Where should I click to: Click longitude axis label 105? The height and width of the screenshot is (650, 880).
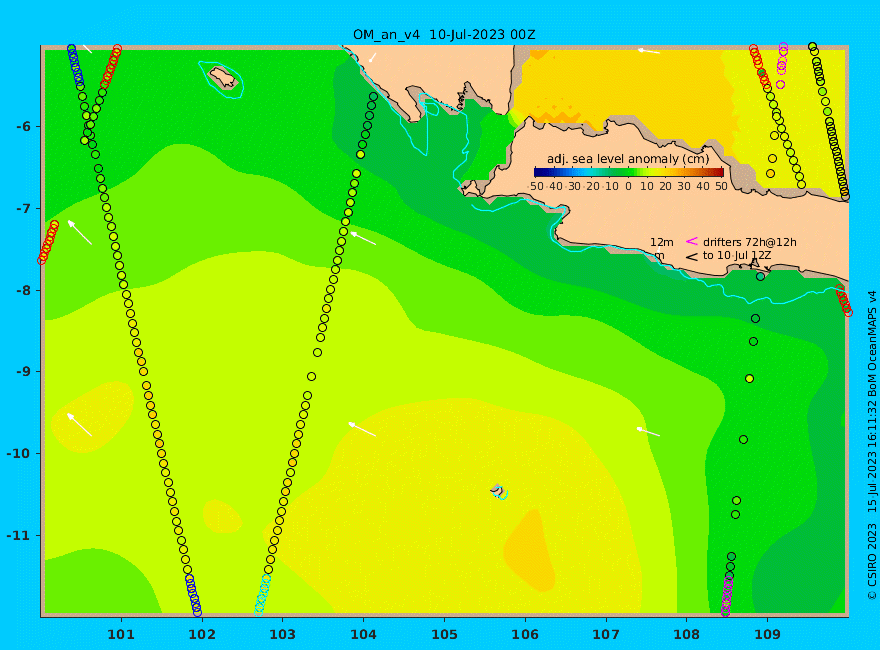444,634
